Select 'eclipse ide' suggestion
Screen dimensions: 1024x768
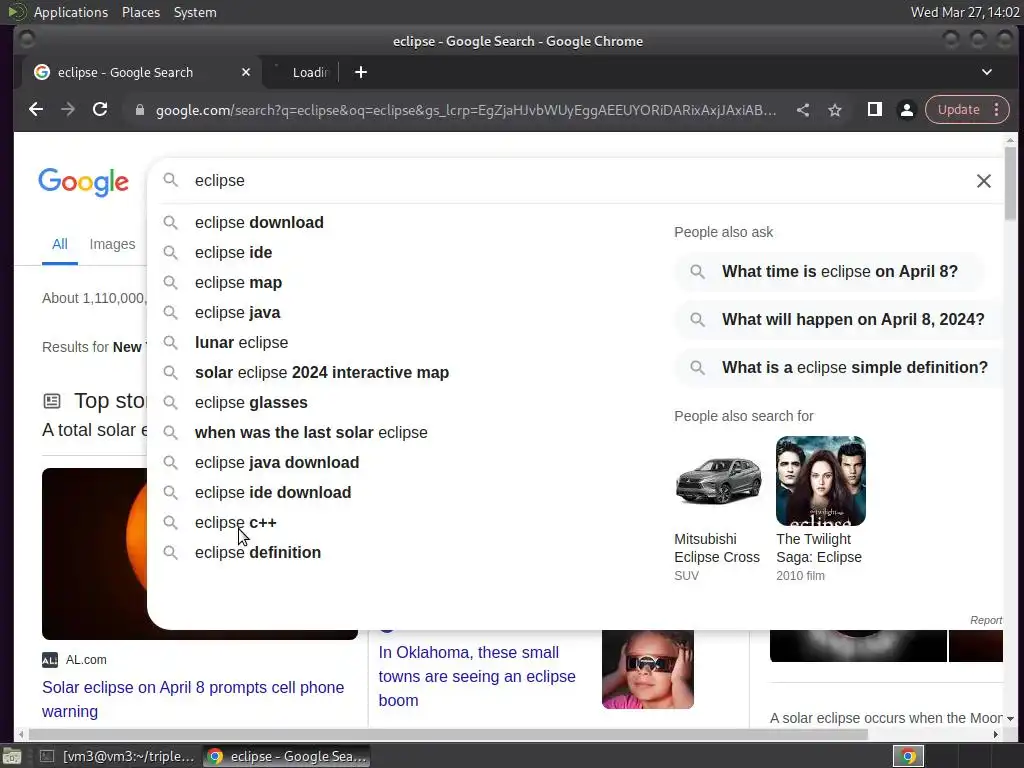pyautogui.click(x=233, y=253)
